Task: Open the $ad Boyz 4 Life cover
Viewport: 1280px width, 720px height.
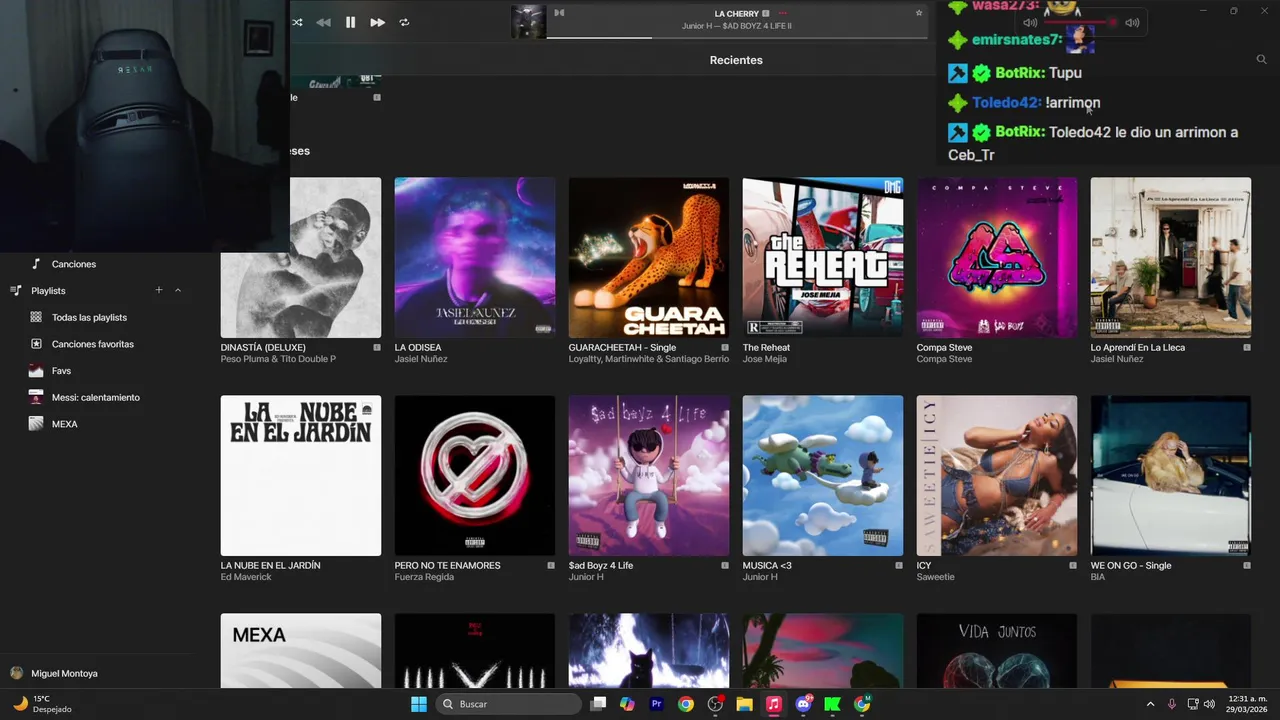Action: [x=649, y=476]
